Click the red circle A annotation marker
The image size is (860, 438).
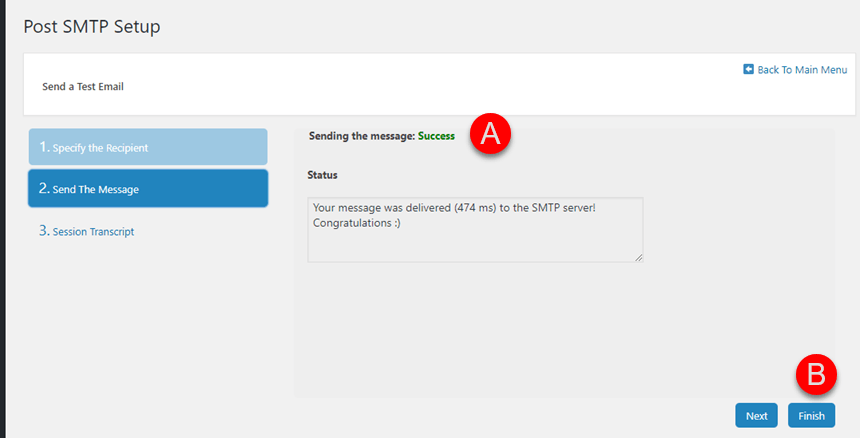coord(490,134)
